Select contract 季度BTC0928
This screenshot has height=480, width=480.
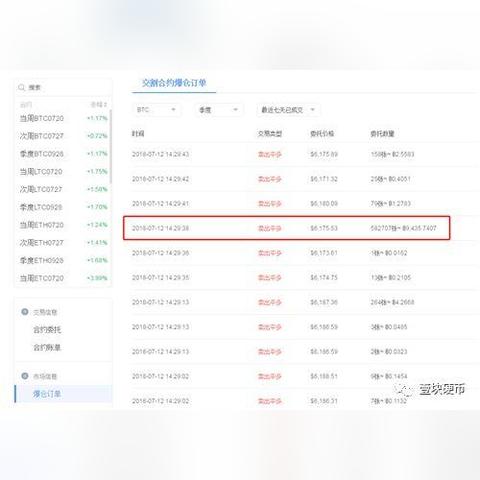42,154
